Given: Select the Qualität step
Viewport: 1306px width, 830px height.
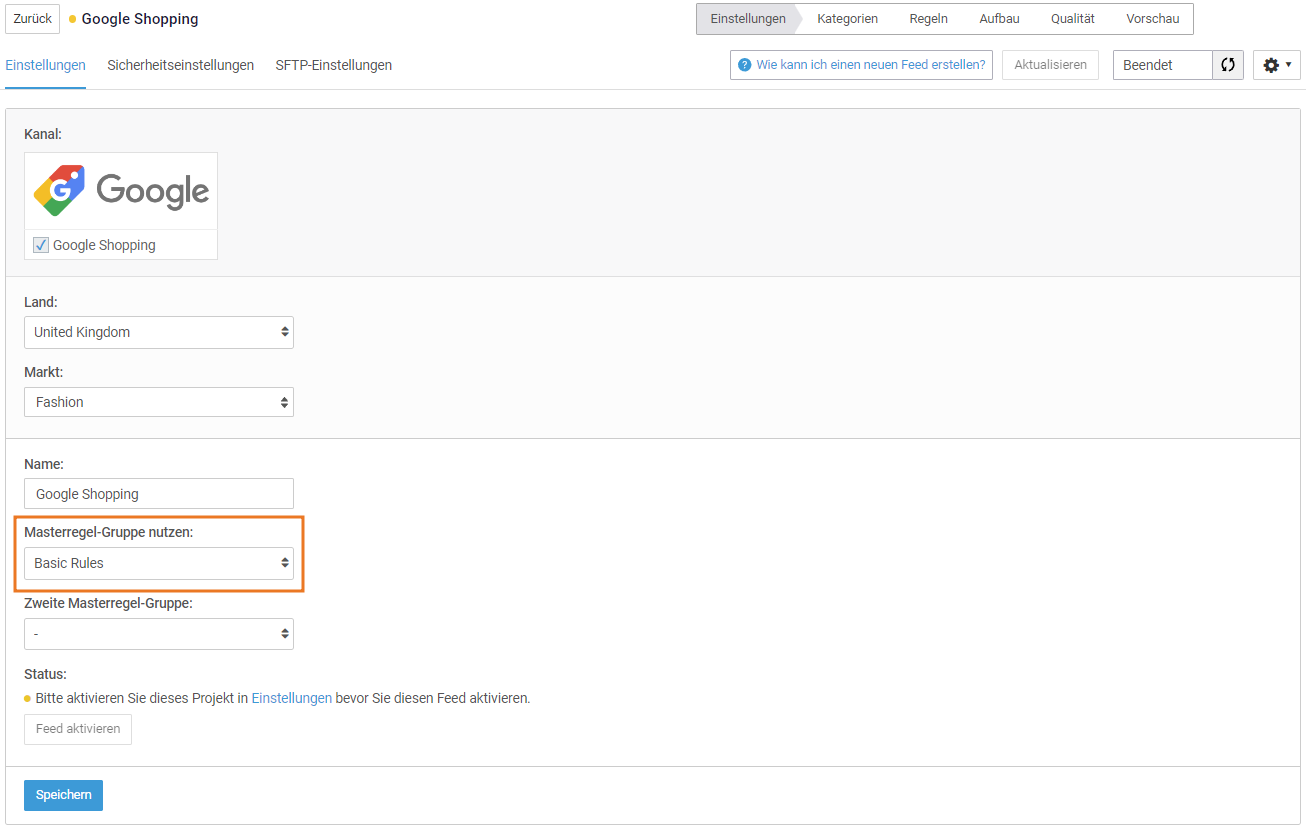Looking at the screenshot, I should click(x=1072, y=19).
